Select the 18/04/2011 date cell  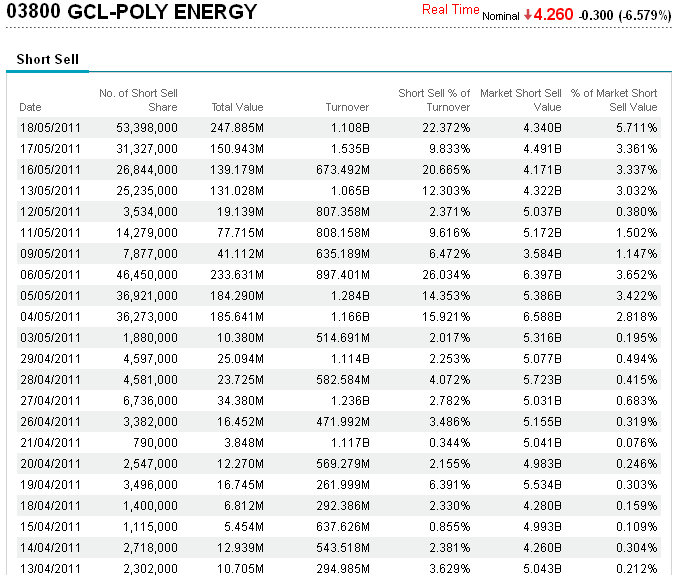click(x=50, y=506)
